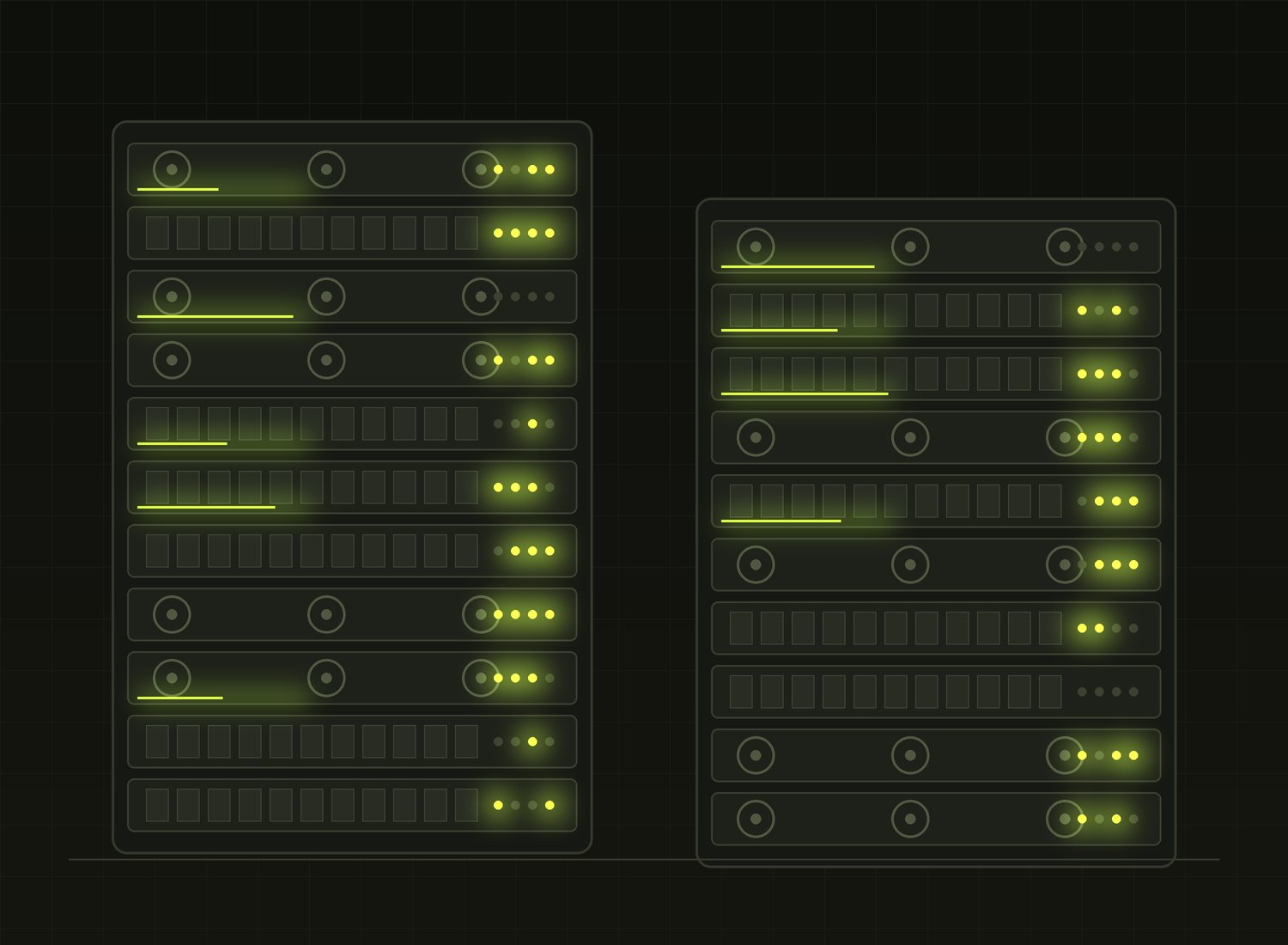Select first drive slot in left rack's second unit
The width and height of the screenshot is (1288, 945).
157,233
